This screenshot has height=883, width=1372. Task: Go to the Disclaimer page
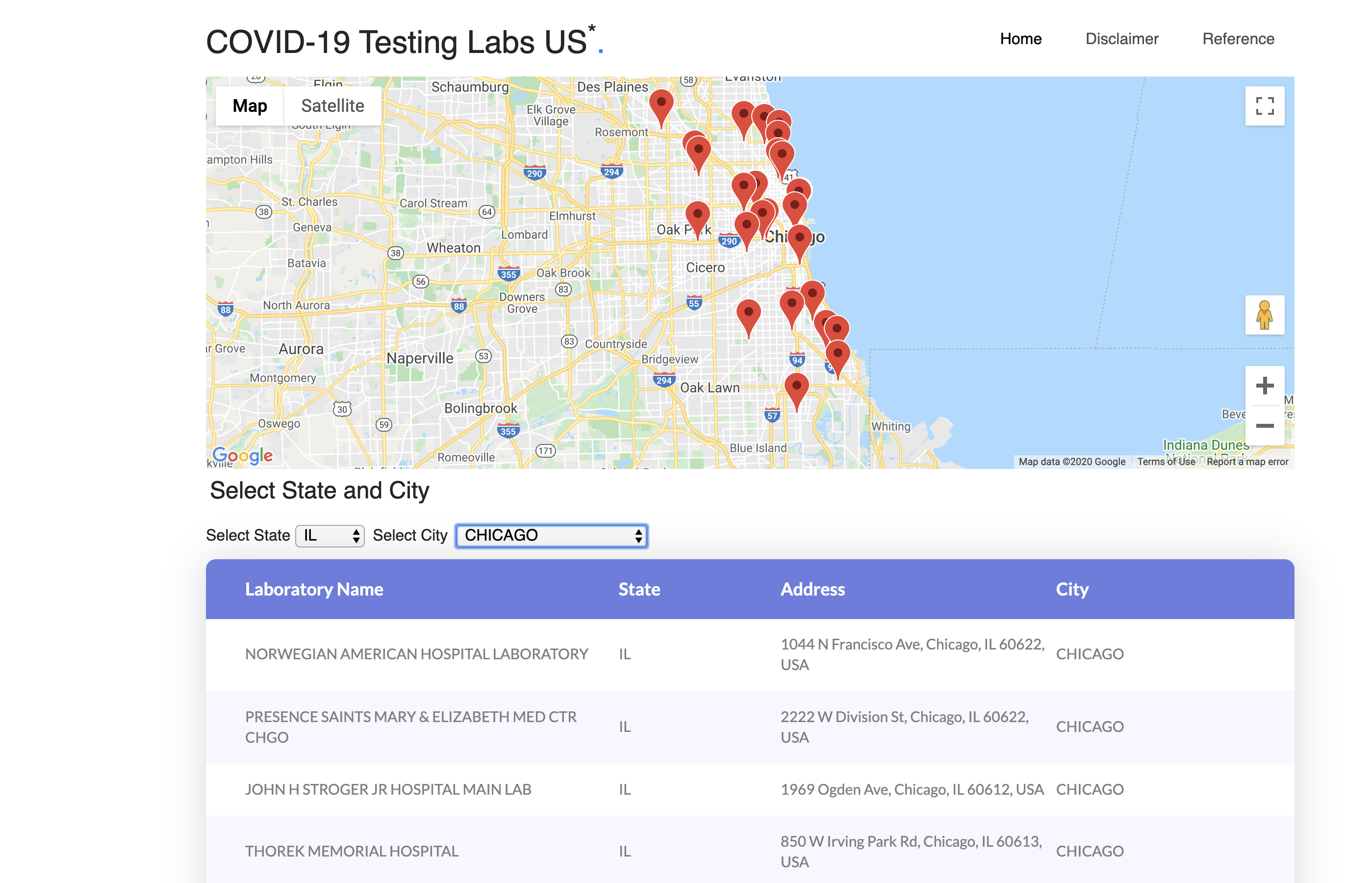1121,39
